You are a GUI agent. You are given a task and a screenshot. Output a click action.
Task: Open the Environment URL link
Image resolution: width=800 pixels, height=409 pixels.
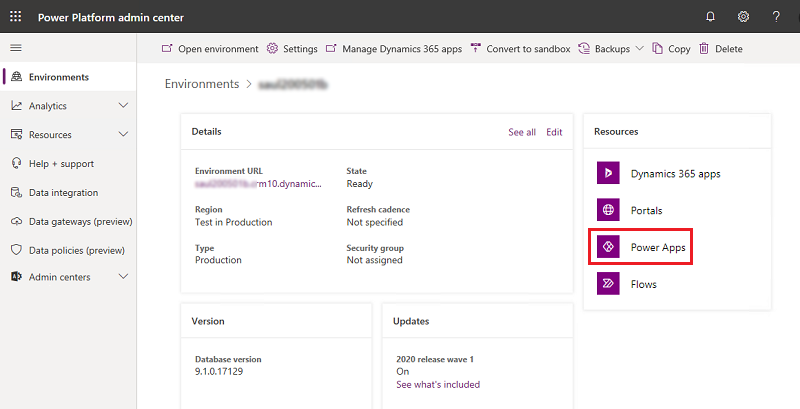click(258, 184)
